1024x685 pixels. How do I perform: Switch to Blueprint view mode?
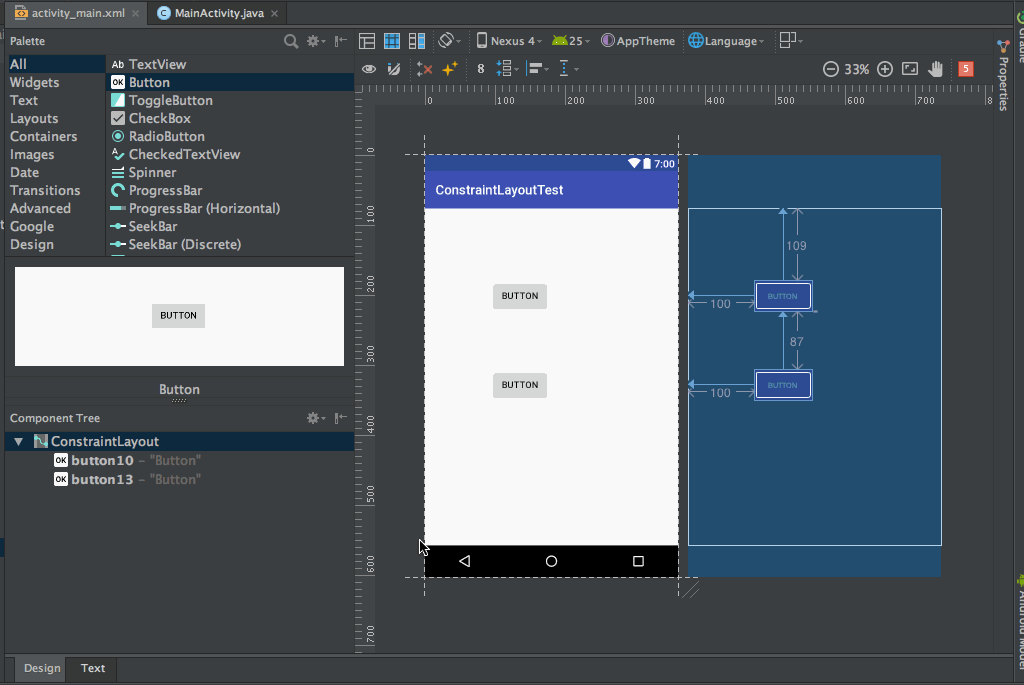(392, 41)
